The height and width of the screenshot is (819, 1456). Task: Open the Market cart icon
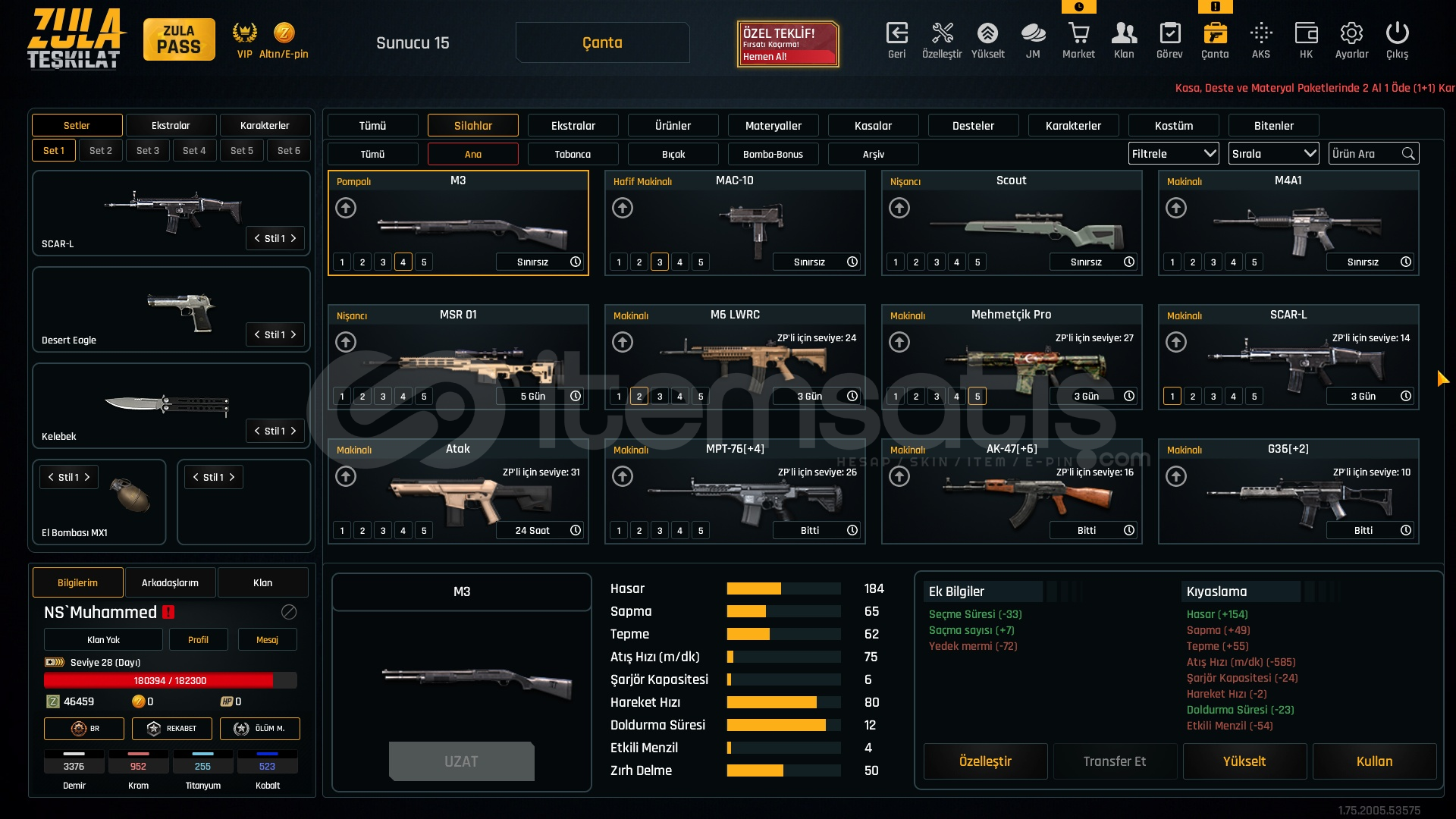point(1078,34)
